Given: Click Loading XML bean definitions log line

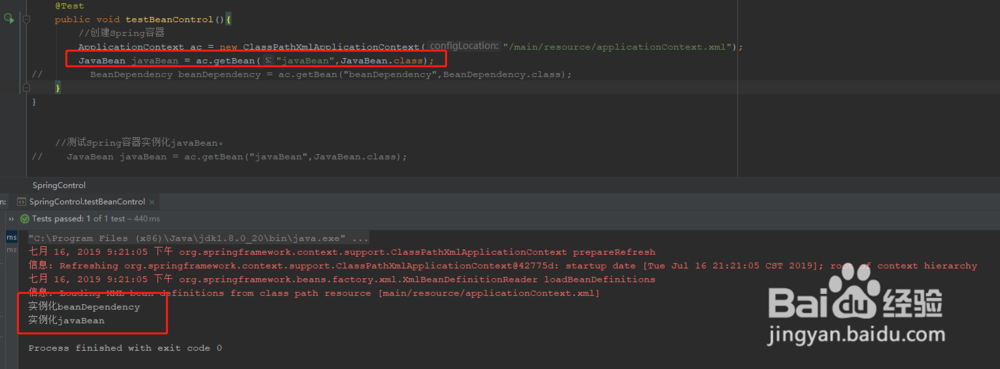Looking at the screenshot, I should pyautogui.click(x=314, y=293).
